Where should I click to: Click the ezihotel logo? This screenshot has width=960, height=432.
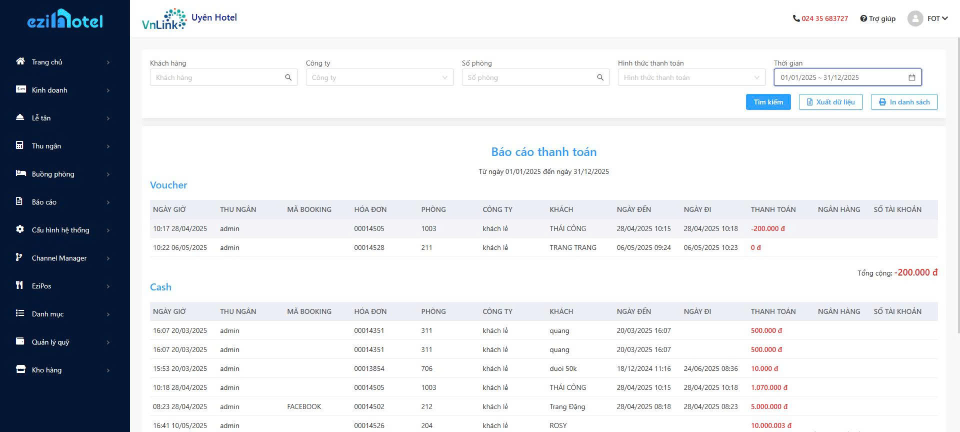(65, 19)
